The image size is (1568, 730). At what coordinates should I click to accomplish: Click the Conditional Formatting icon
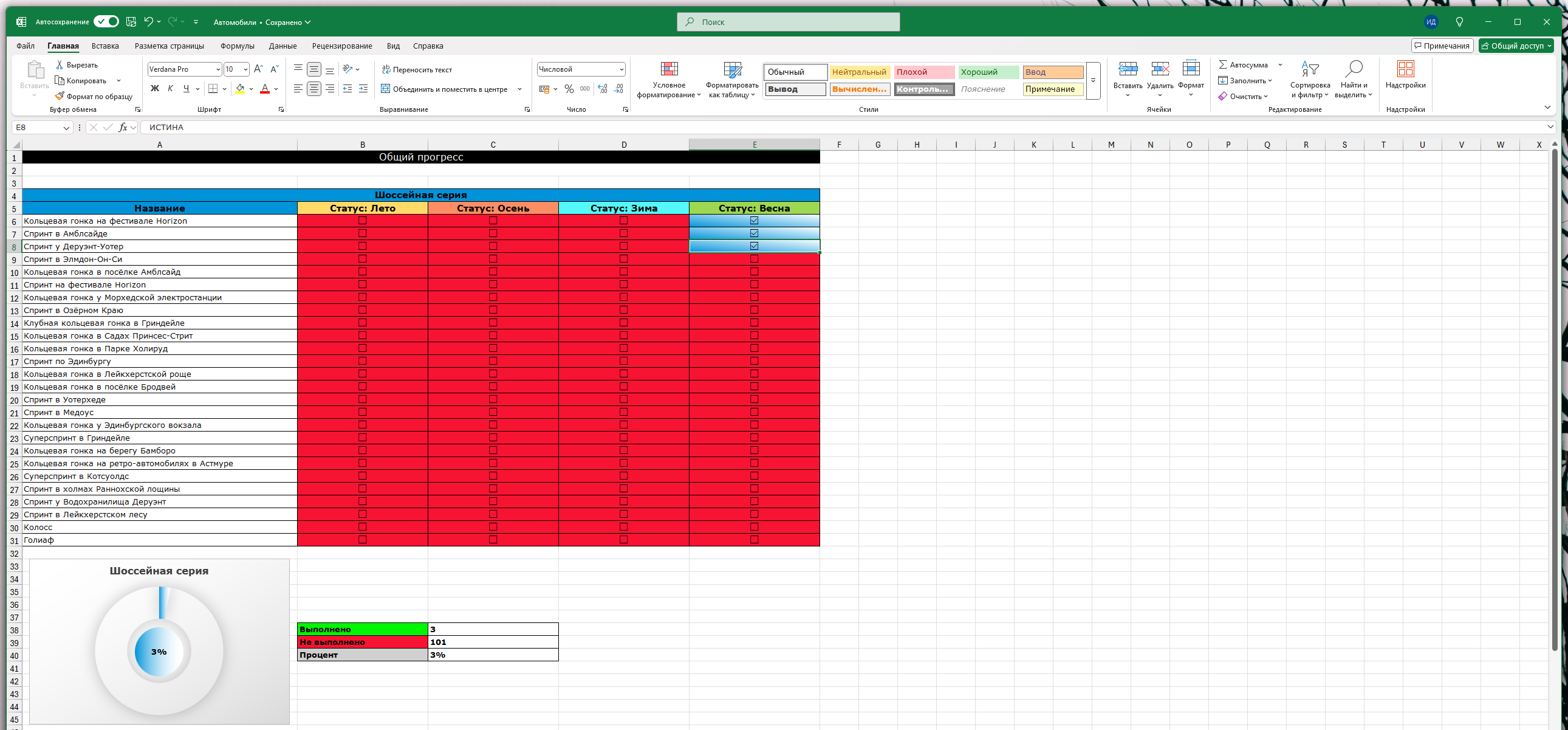(x=669, y=69)
